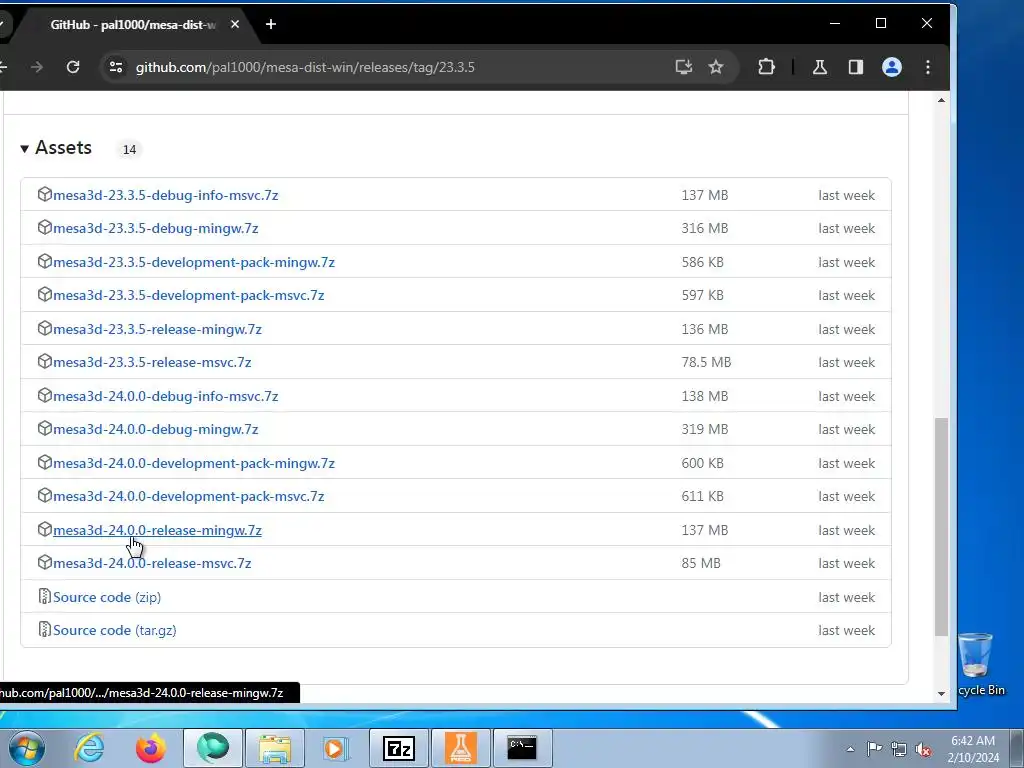Click the 137 MB size of mesa3d-23.3.5-debug-info-msvc
This screenshot has width=1024, height=768.
pos(705,195)
